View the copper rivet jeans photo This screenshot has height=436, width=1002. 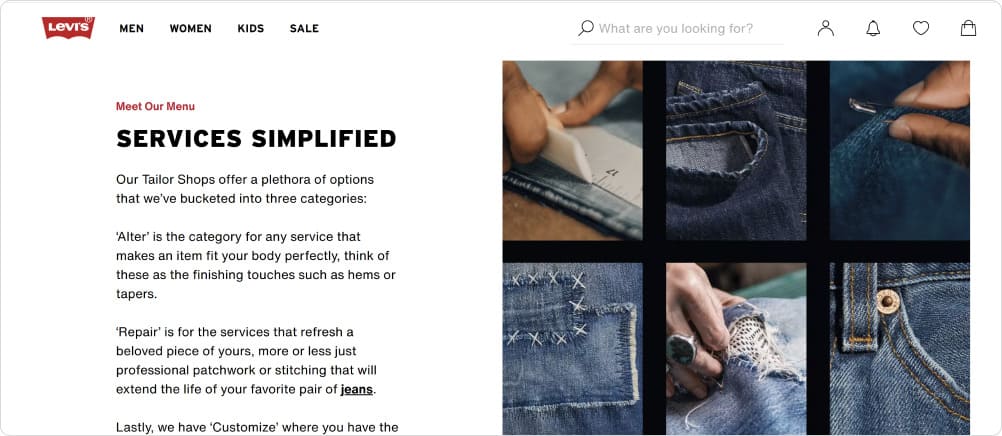click(x=899, y=348)
